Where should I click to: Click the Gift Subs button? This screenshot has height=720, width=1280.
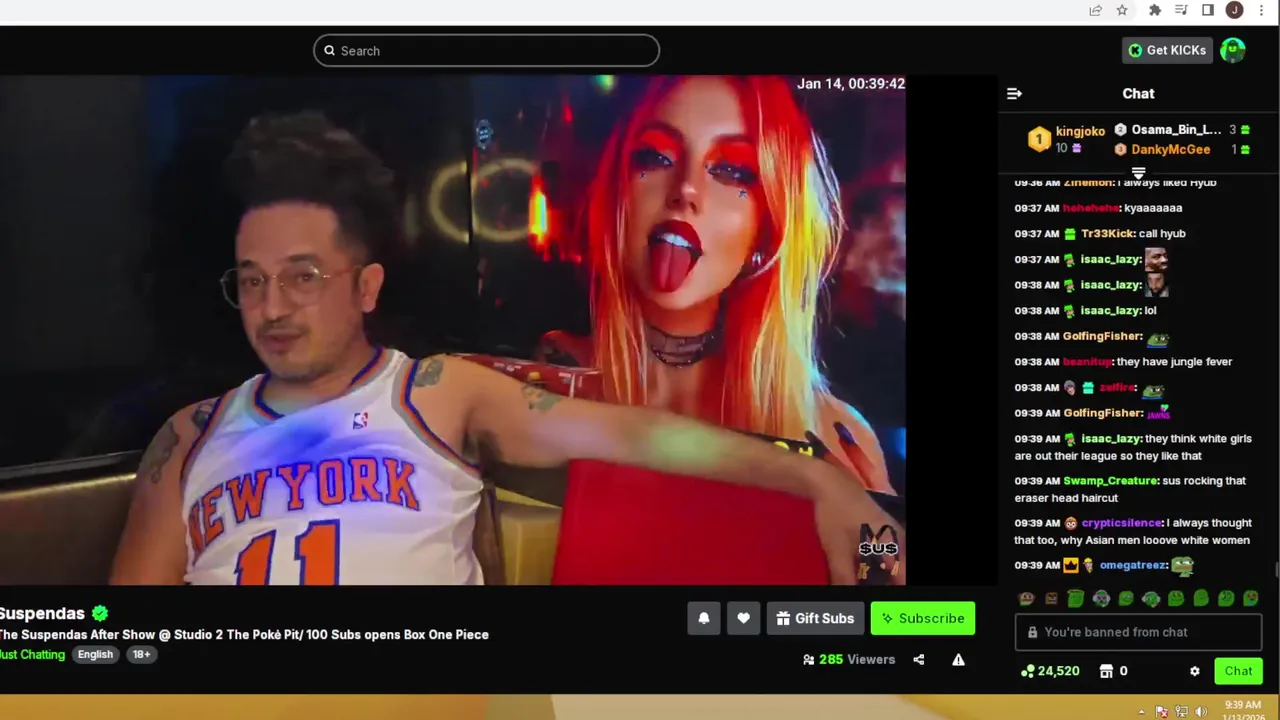click(815, 618)
